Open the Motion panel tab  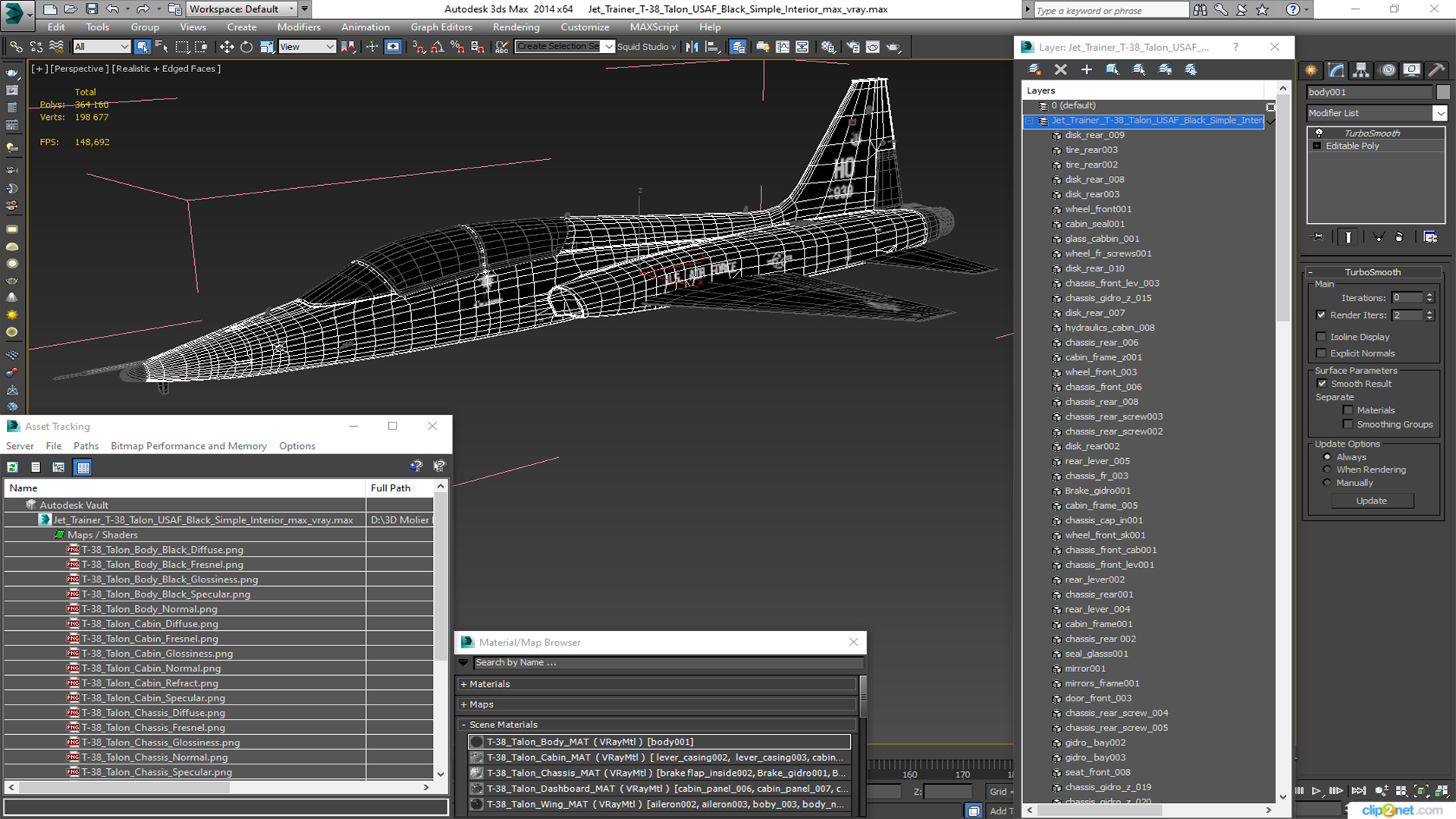coord(1387,70)
